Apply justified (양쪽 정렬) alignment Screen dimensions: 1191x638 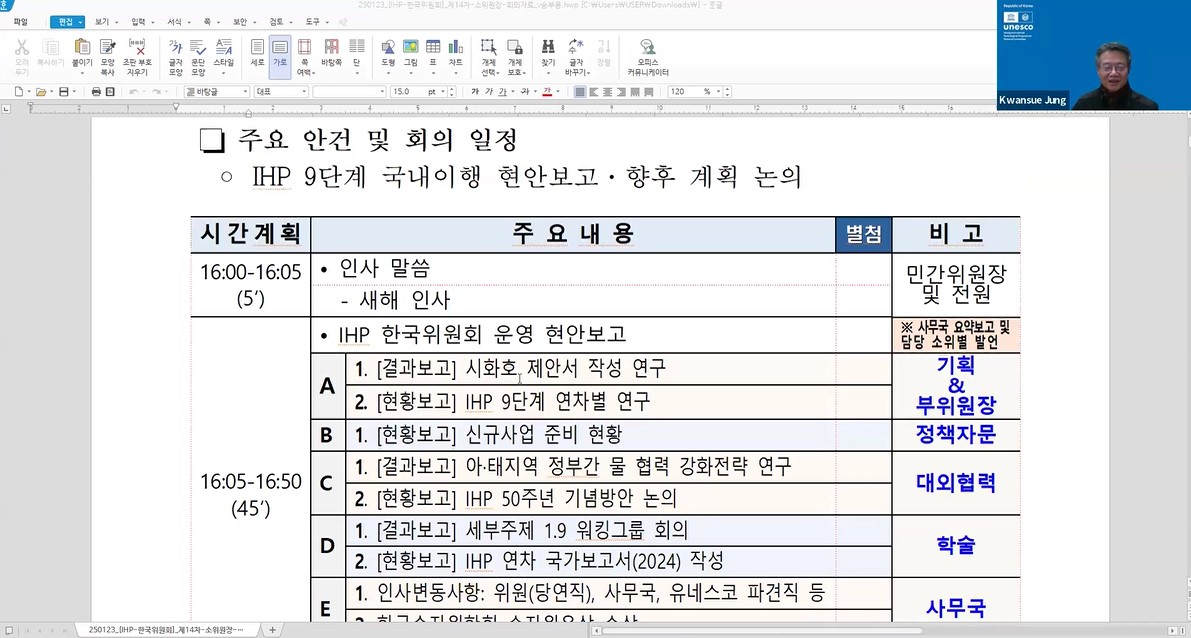coord(580,92)
